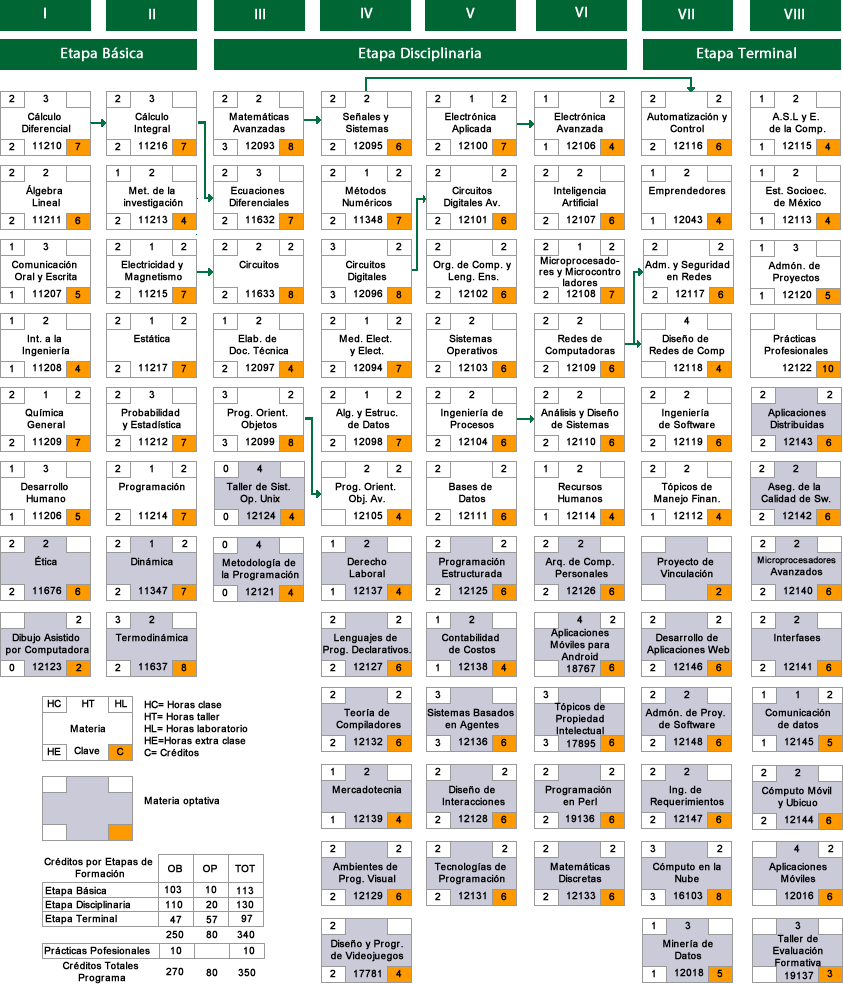Select the Sistemas Operativos course
Screen dimensions: 843x984
[x=471, y=346]
